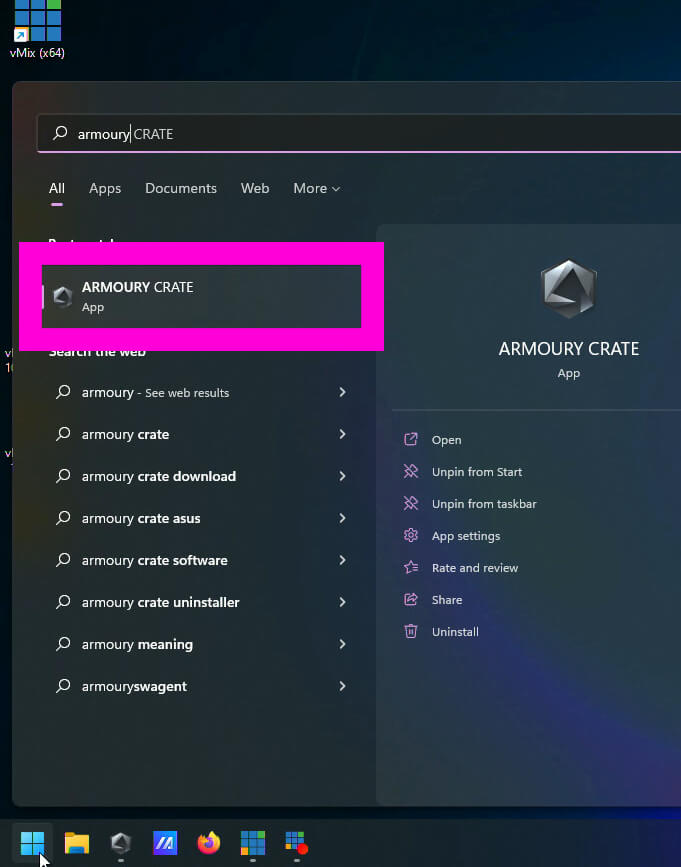Select the Web search filter tab
Image resolution: width=681 pixels, height=867 pixels.
click(255, 188)
